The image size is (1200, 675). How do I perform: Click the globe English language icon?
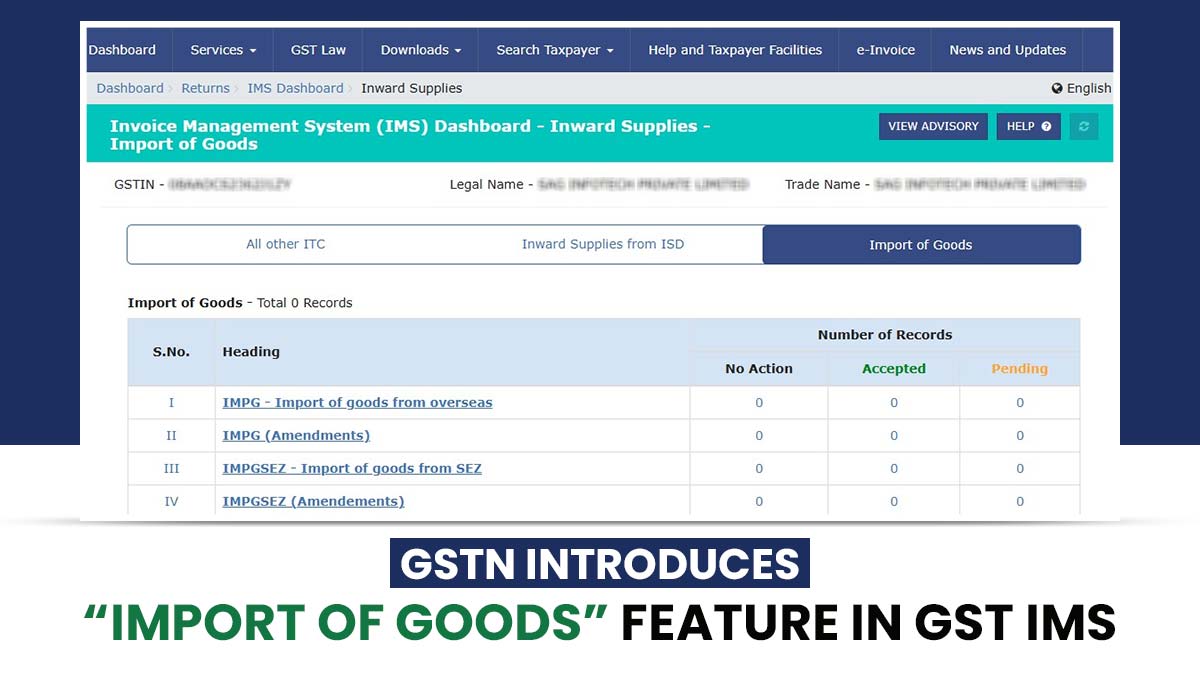(1057, 88)
